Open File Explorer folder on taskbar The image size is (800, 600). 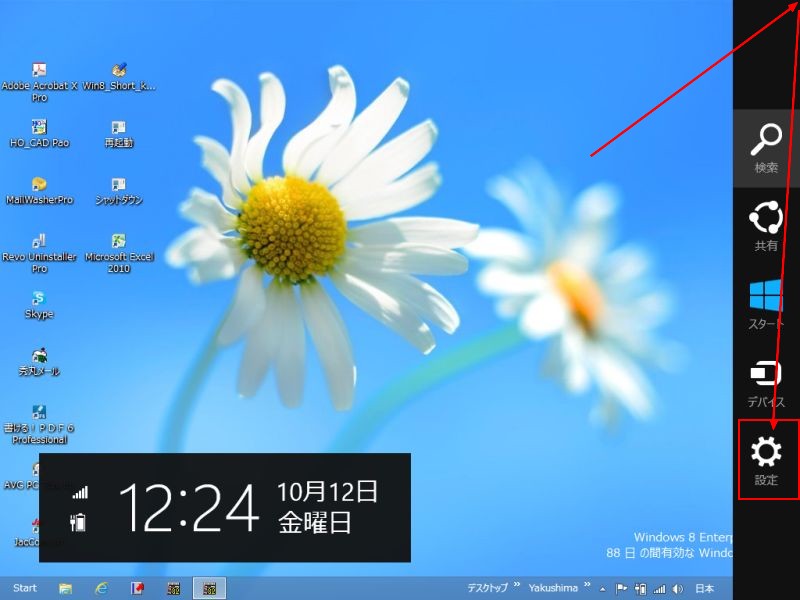coord(65,588)
